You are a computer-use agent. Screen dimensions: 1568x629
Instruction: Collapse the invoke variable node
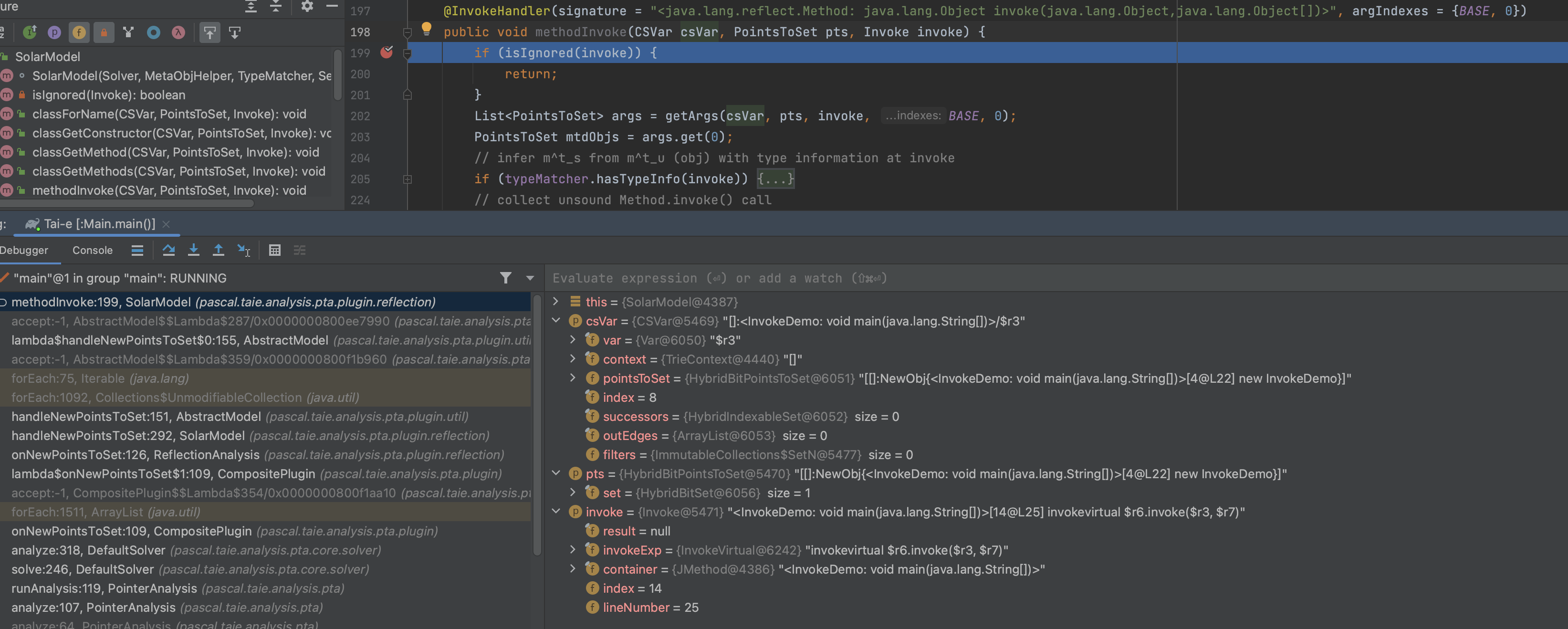click(555, 512)
